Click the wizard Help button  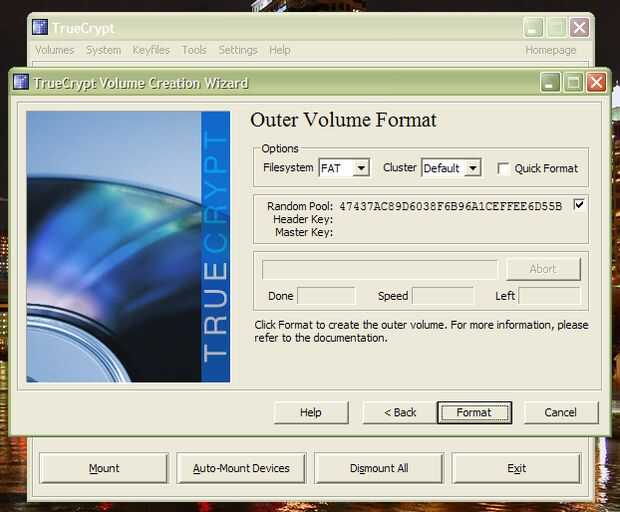tap(311, 412)
